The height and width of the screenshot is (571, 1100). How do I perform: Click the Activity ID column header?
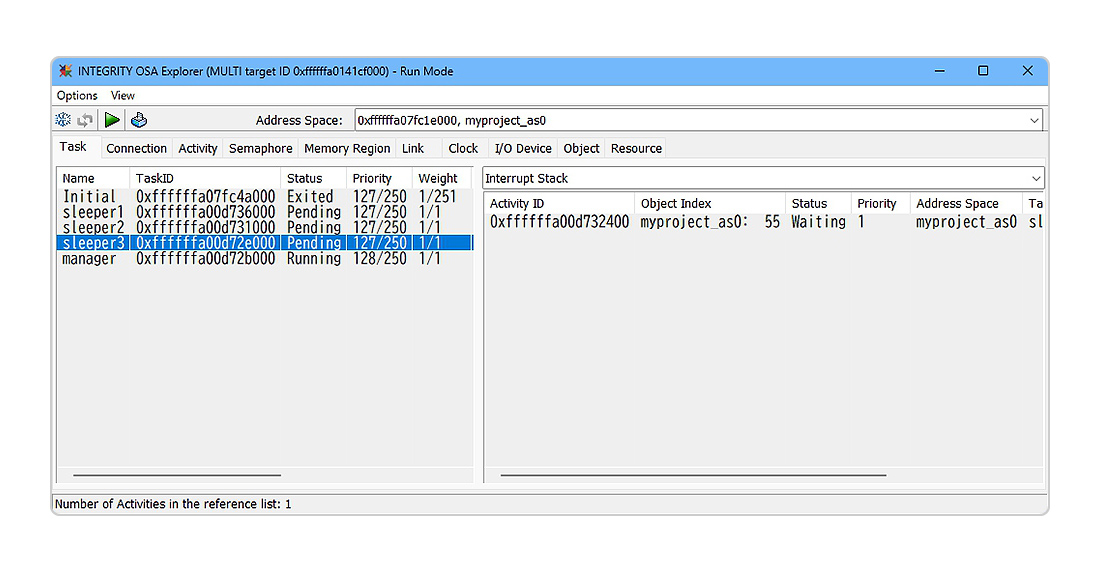[559, 203]
